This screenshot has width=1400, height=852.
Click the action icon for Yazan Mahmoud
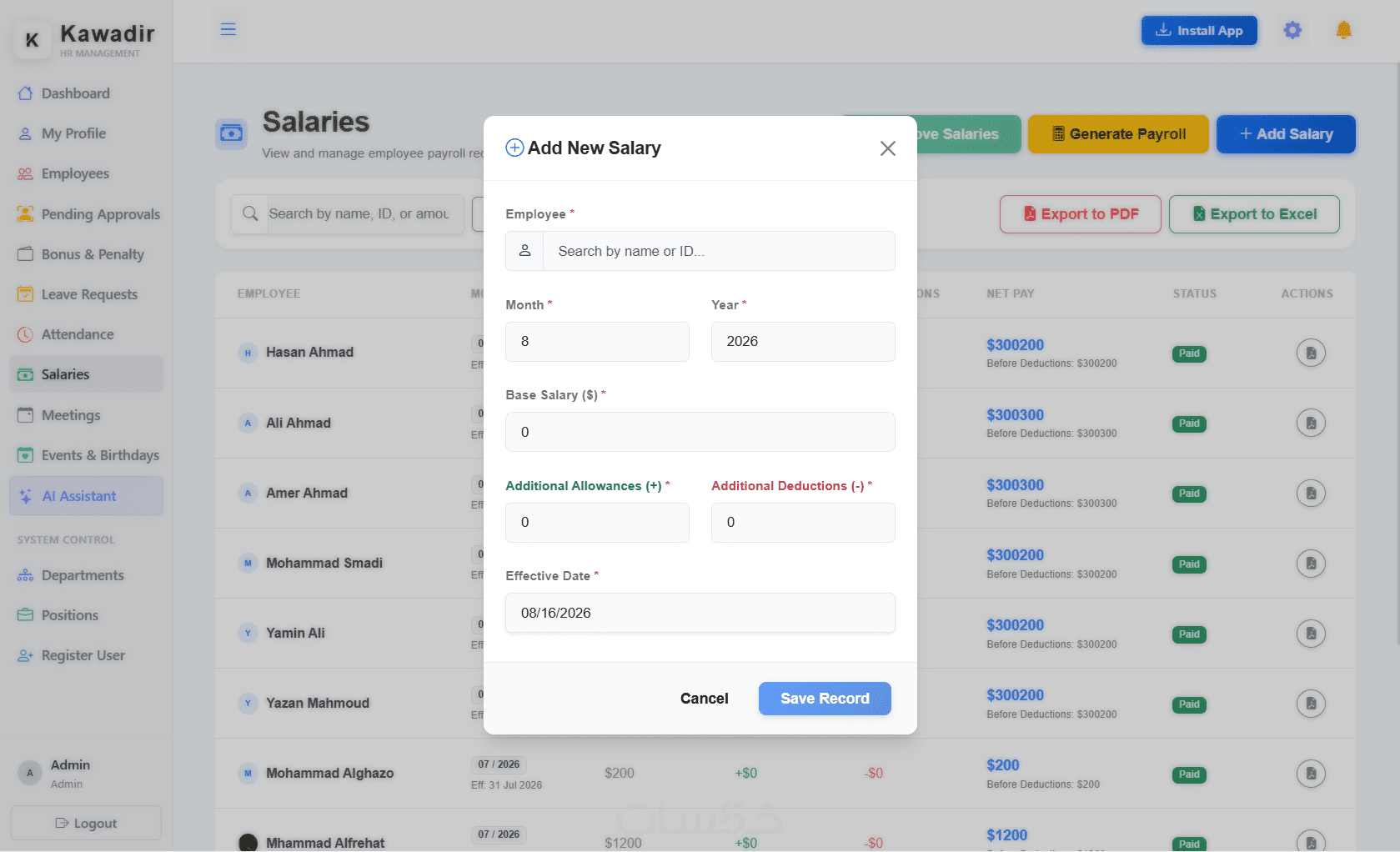coord(1311,704)
